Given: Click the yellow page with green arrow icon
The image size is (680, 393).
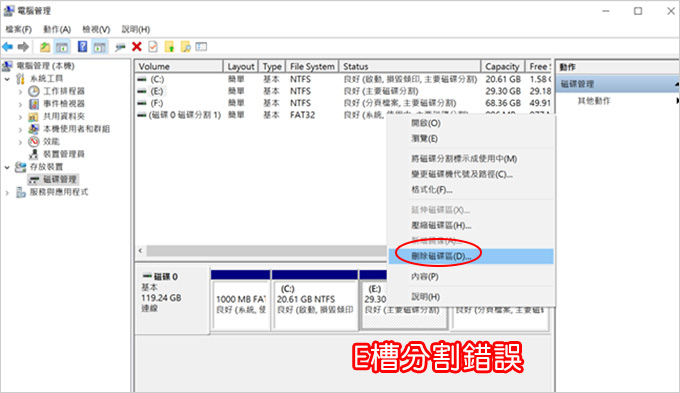Looking at the screenshot, I should point(169,46).
